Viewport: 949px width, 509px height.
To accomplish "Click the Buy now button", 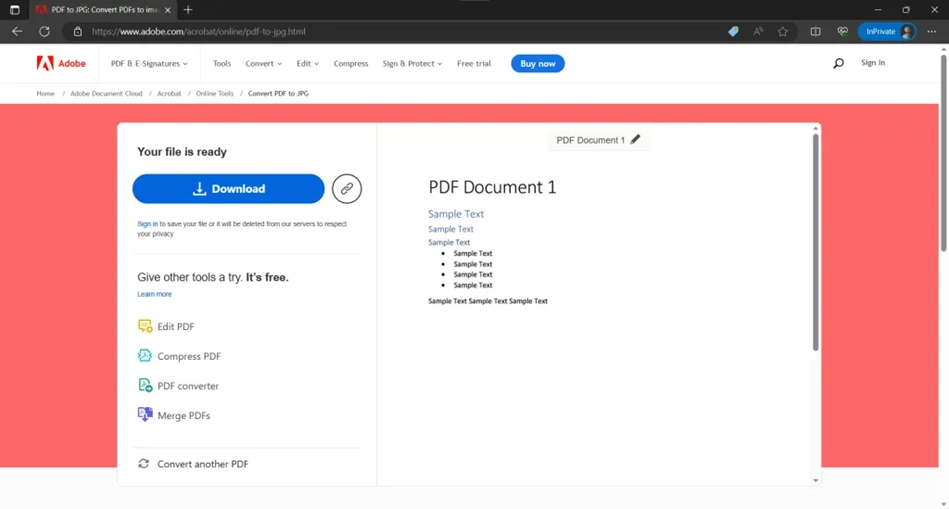I will [537, 64].
